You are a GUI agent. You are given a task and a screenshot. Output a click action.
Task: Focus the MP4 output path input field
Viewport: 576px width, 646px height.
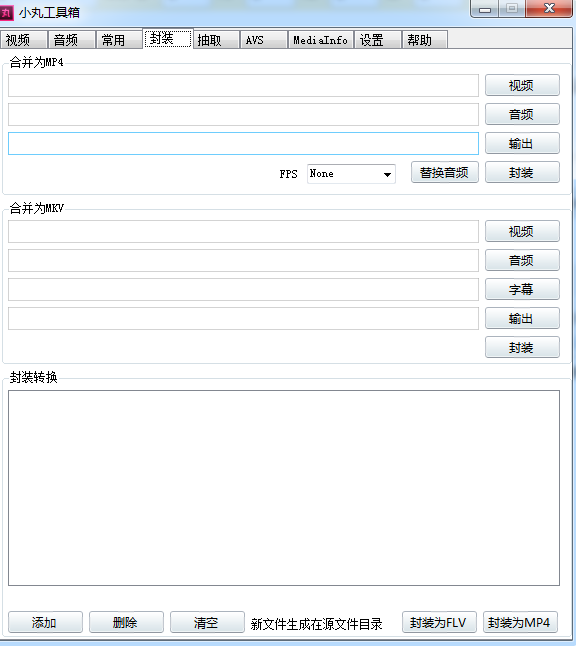pos(243,143)
